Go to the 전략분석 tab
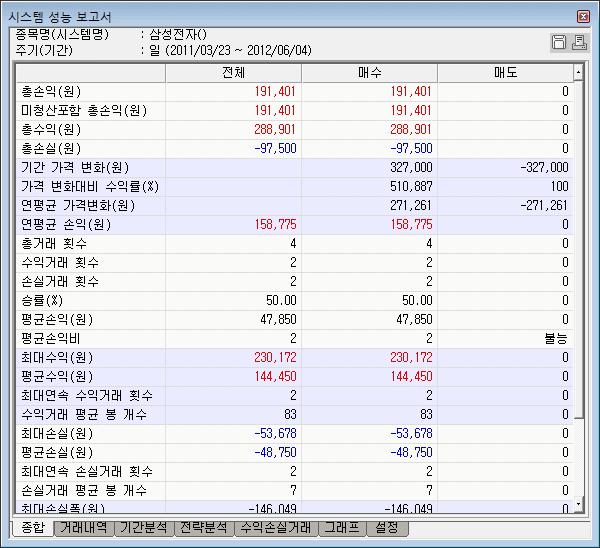Screen dimensions: 600x548 [204, 528]
